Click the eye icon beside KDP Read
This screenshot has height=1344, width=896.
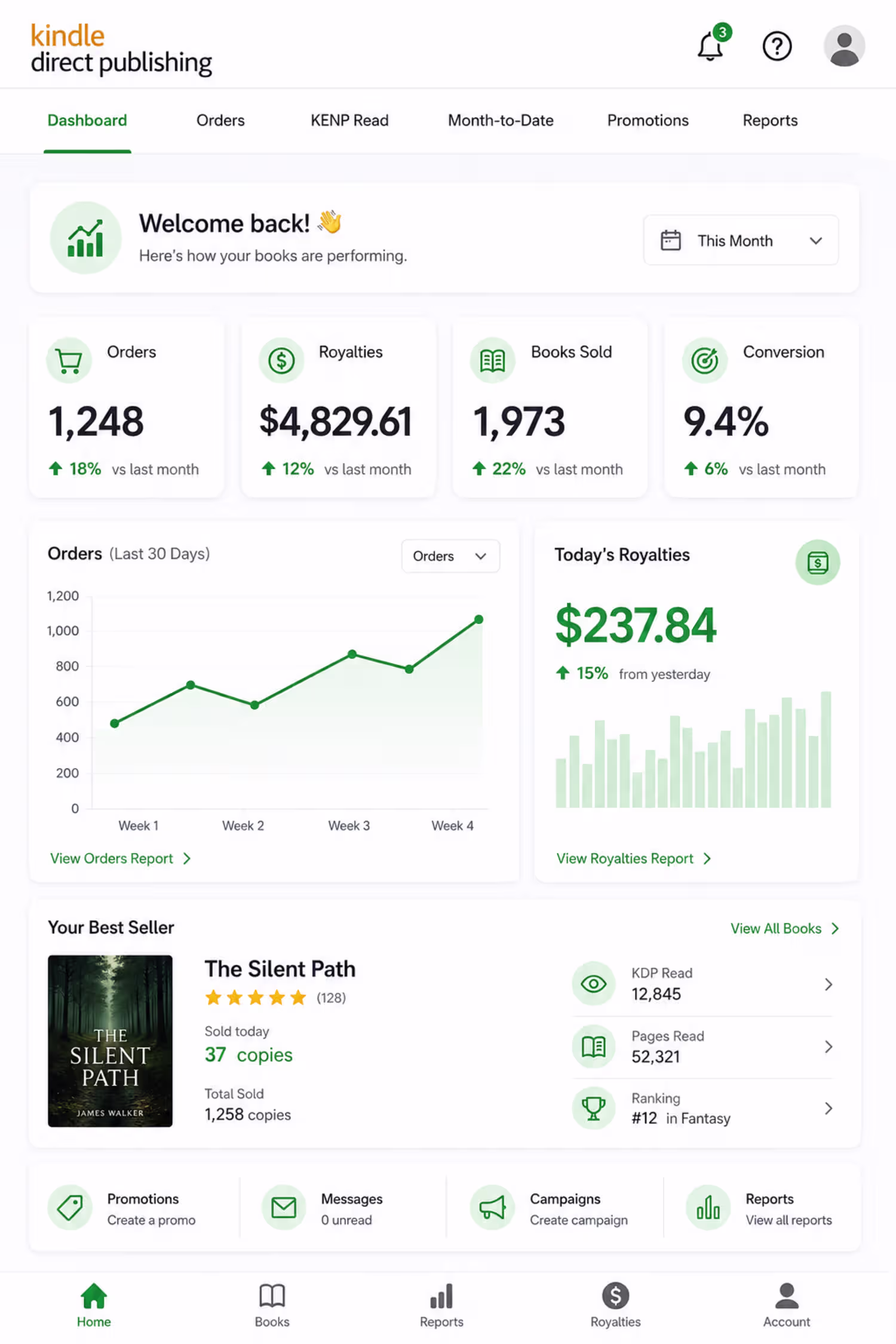click(594, 984)
